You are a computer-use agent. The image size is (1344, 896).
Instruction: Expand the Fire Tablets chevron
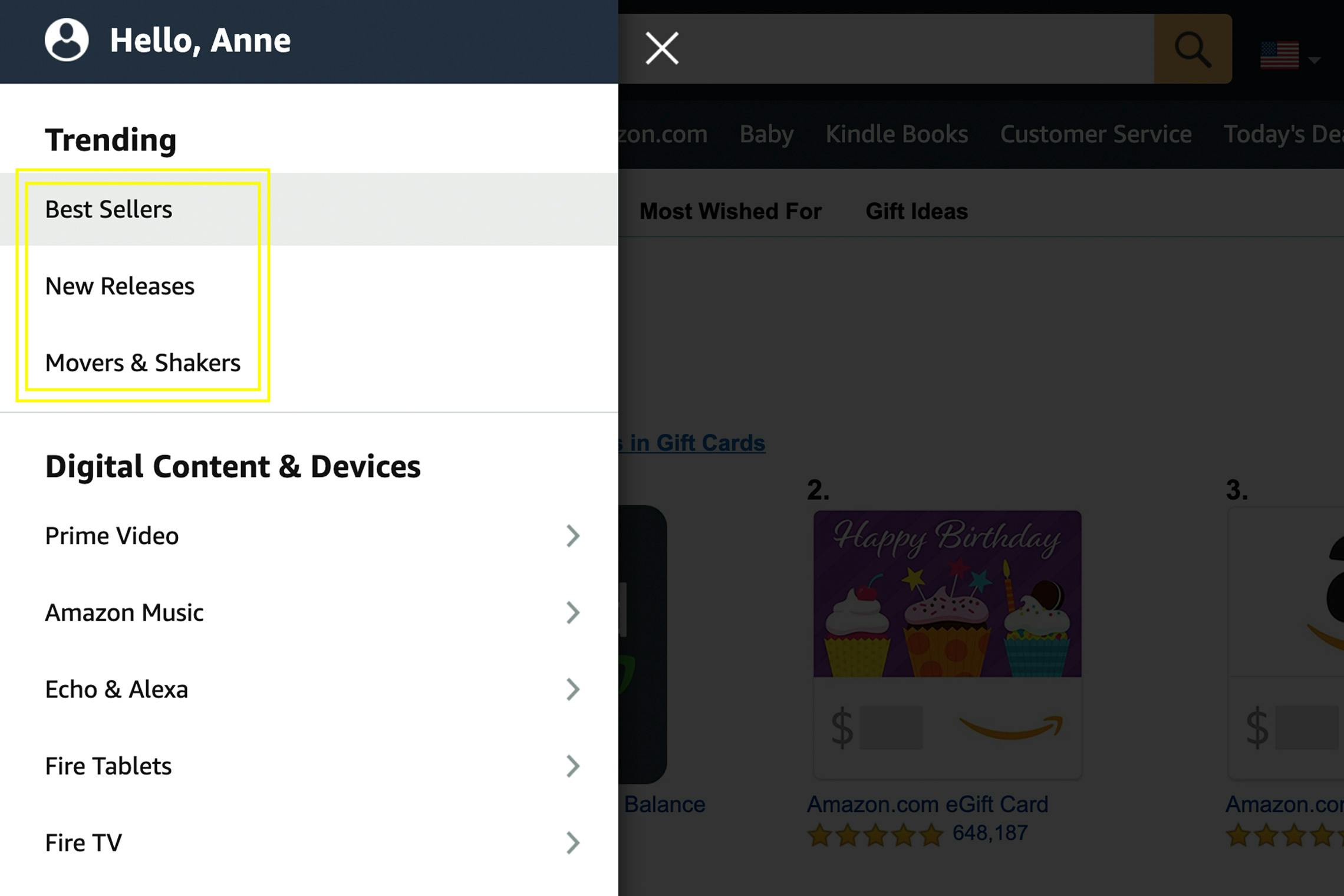(572, 766)
